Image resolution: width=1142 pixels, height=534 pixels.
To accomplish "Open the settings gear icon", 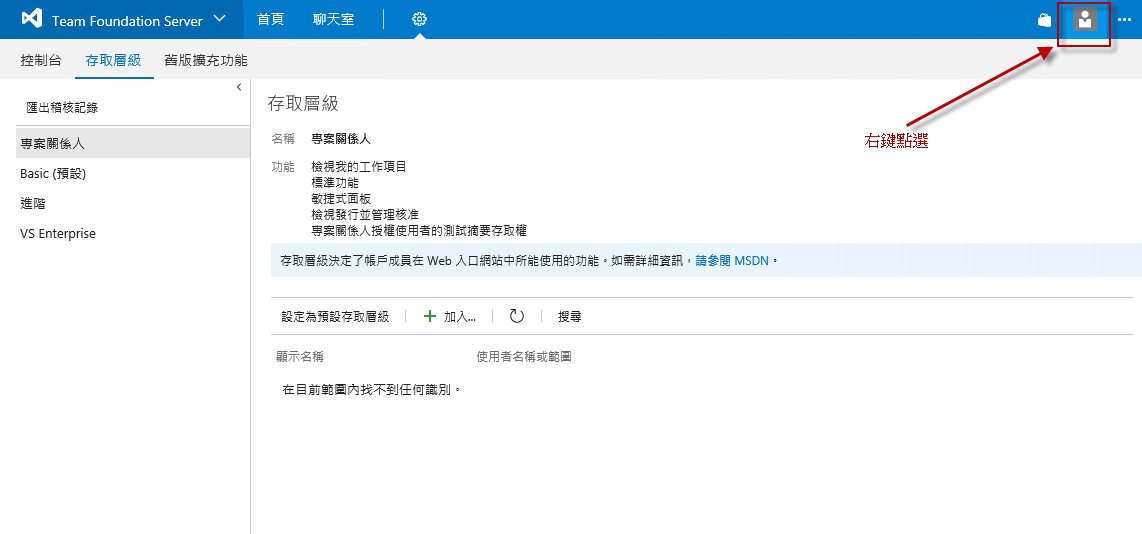I will click(419, 20).
